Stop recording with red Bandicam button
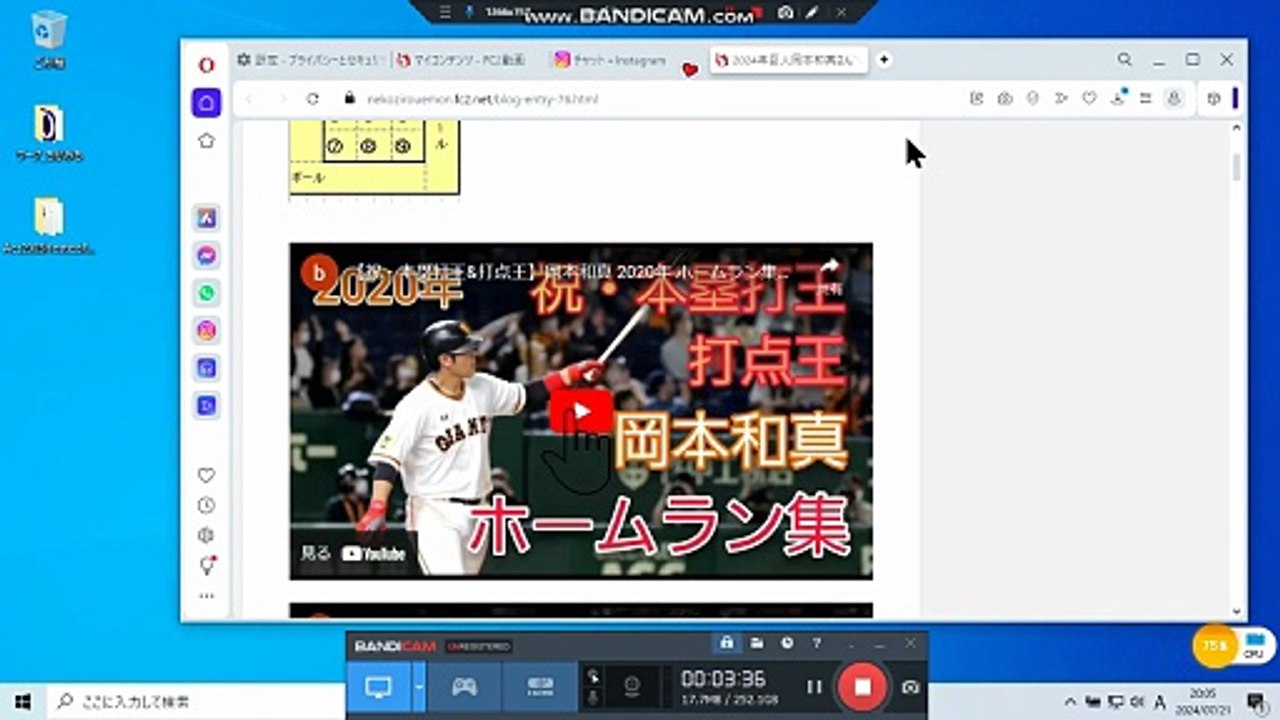 (x=863, y=687)
